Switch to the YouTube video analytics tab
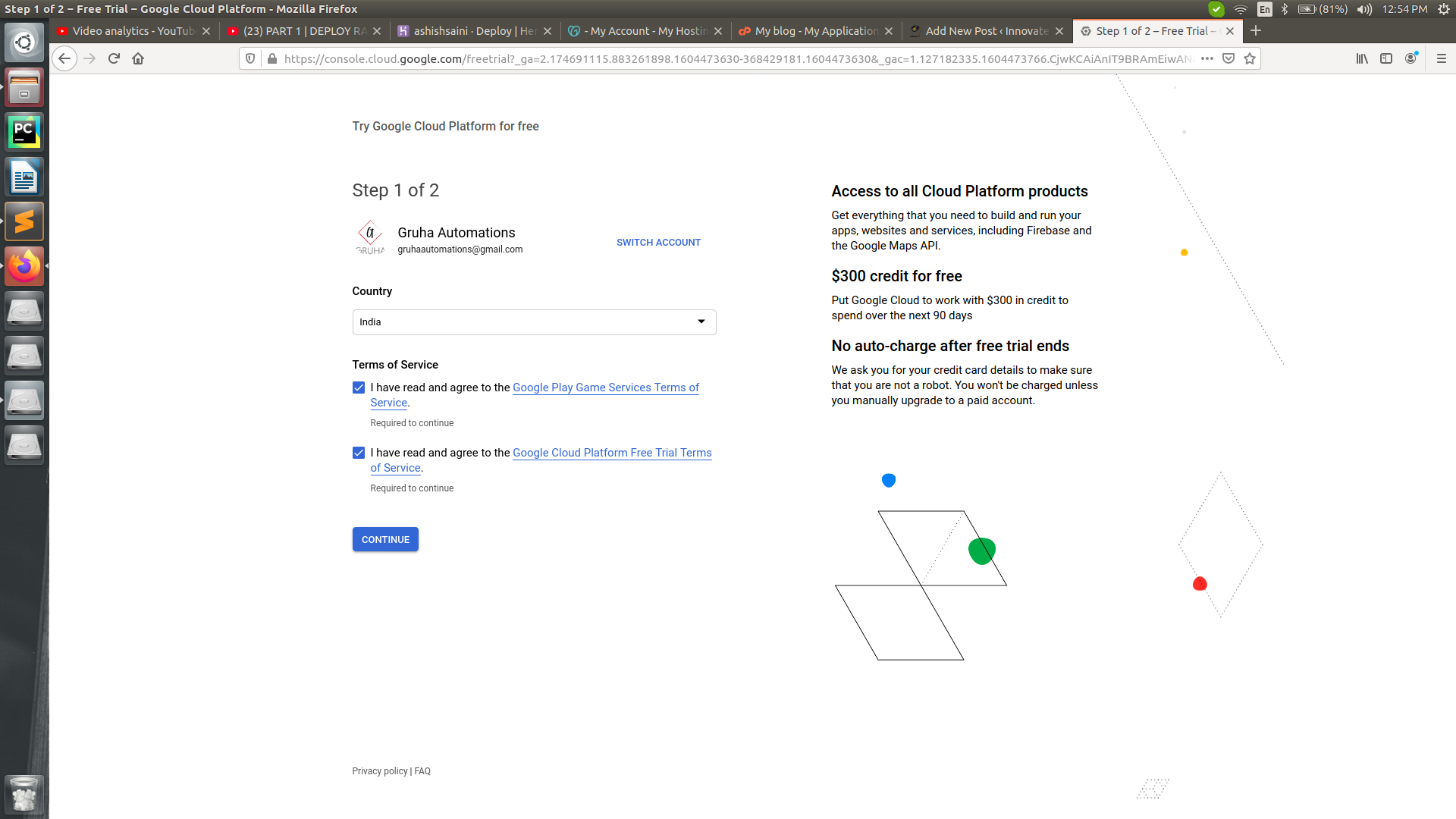This screenshot has width=1456, height=819. point(129,31)
